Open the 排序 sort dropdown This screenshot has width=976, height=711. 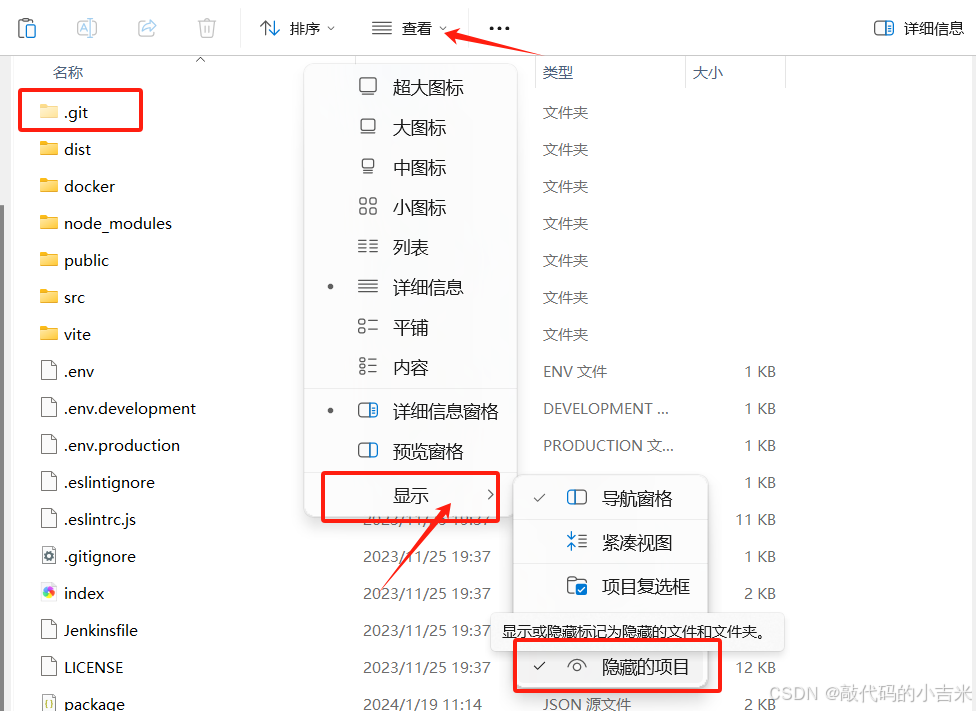298,28
